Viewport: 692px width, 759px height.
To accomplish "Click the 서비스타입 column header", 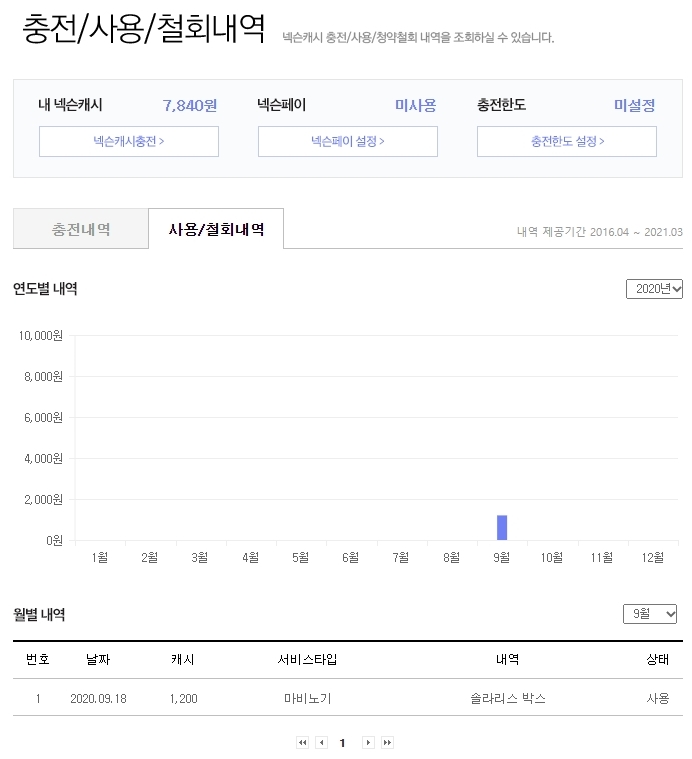I will tap(307, 659).
